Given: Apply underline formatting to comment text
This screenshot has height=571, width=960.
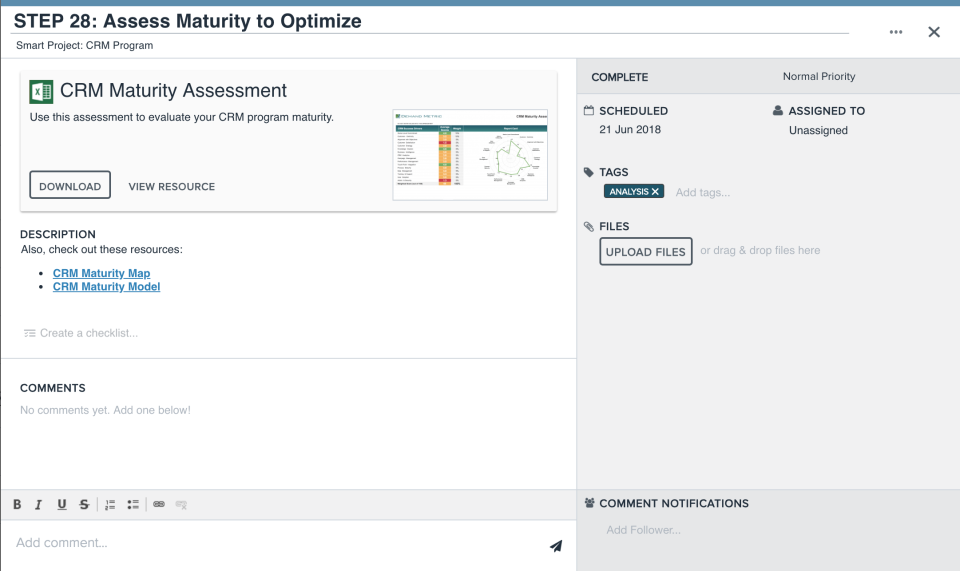Looking at the screenshot, I should (x=61, y=505).
